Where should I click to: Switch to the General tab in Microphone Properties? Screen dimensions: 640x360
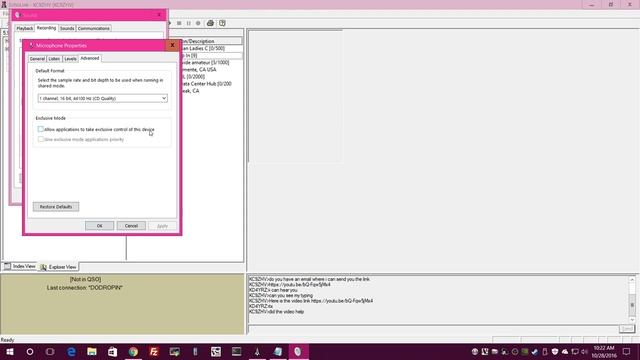(x=37, y=59)
